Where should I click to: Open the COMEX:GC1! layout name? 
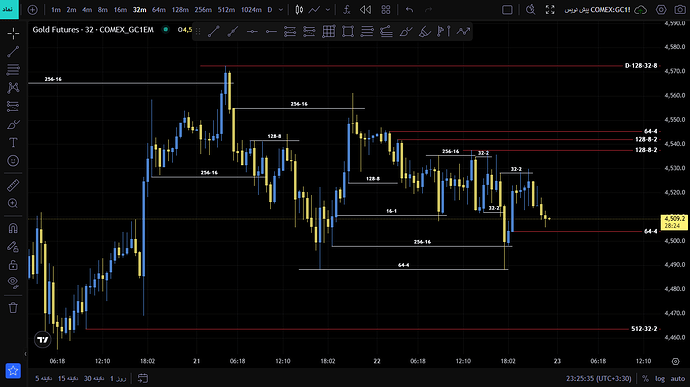coord(597,10)
